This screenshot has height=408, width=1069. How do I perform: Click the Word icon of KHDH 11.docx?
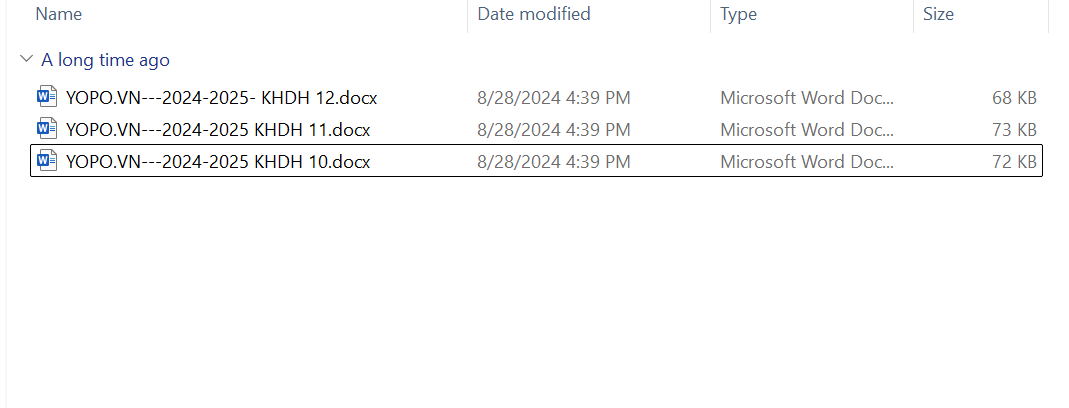coord(46,129)
